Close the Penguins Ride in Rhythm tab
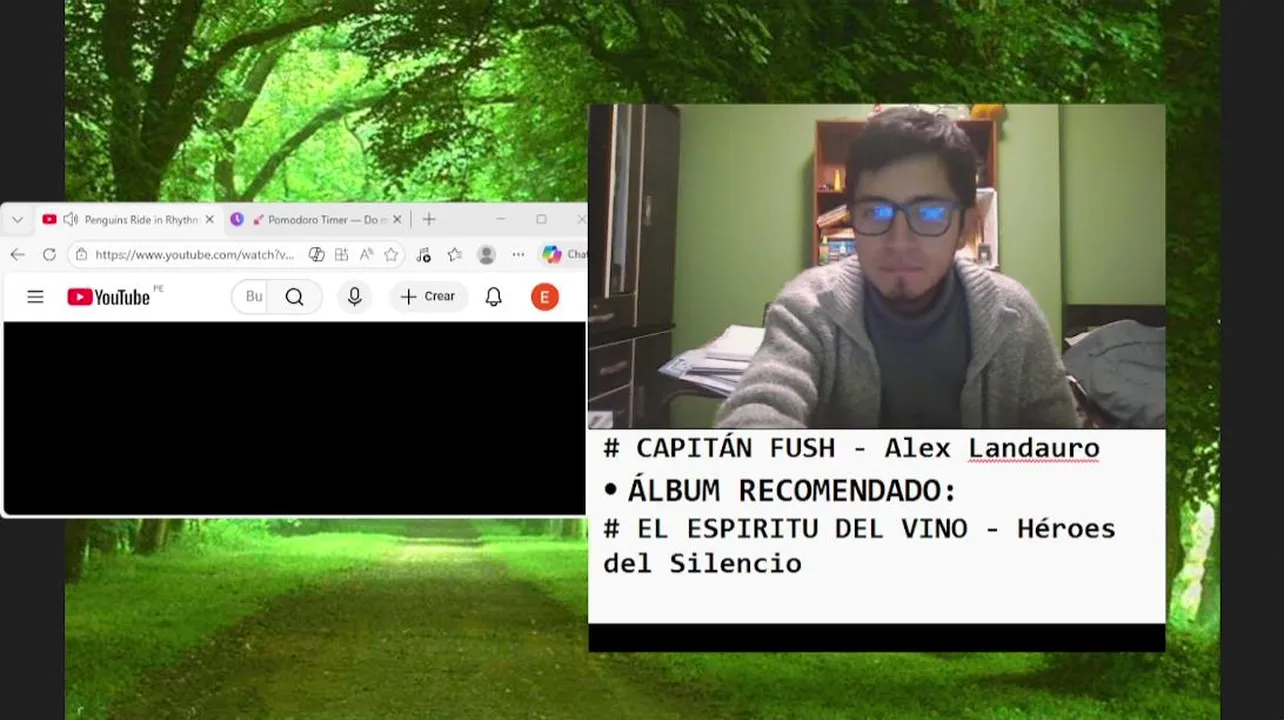 [209, 220]
